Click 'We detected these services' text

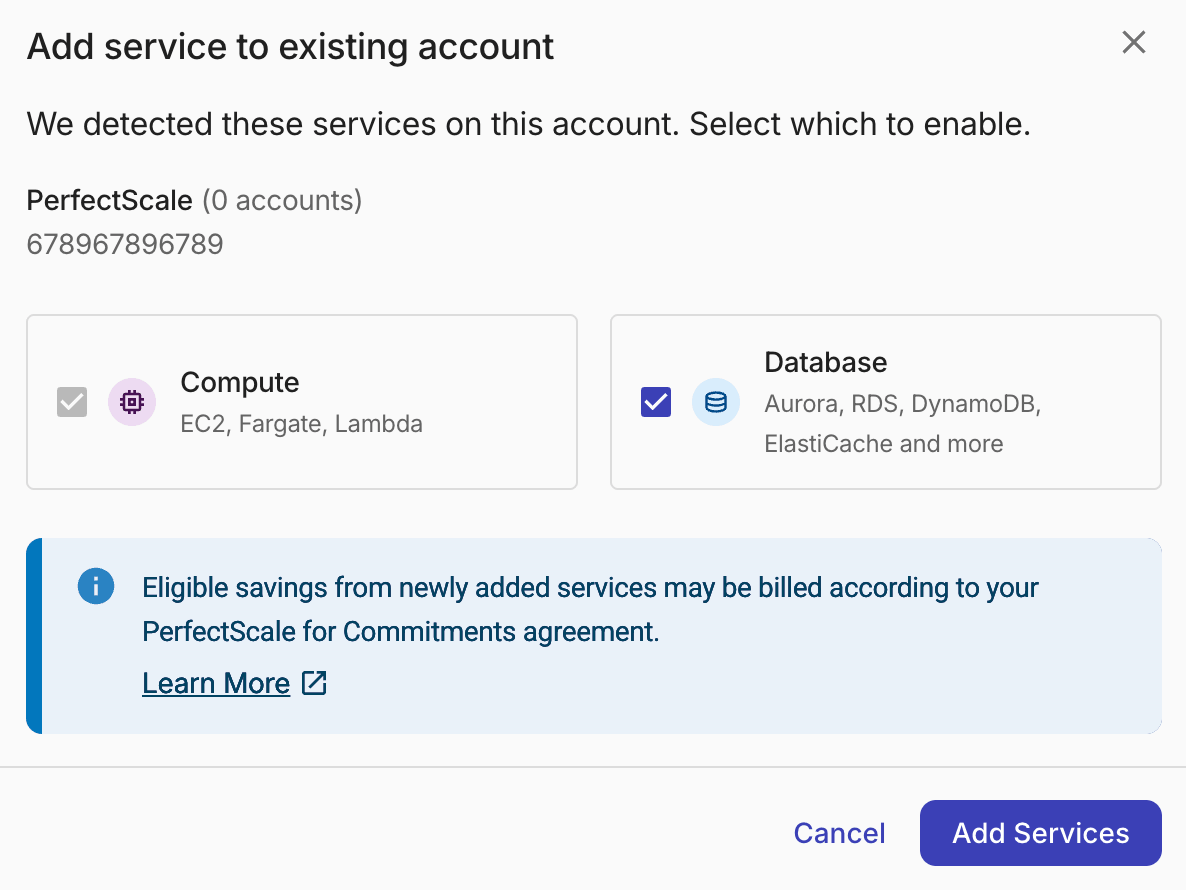pos(529,124)
